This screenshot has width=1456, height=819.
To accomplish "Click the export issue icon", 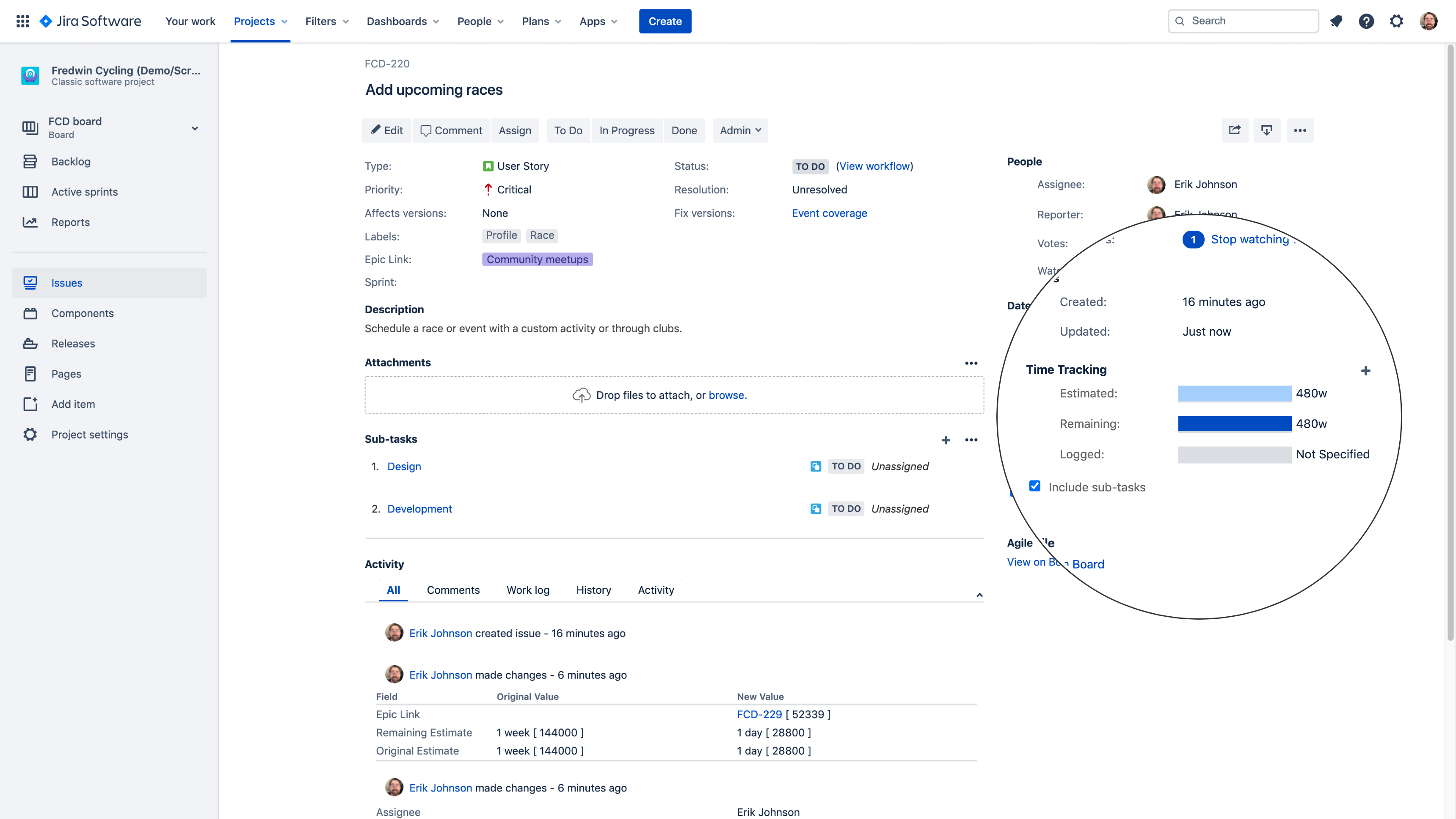I will click(x=1267, y=130).
